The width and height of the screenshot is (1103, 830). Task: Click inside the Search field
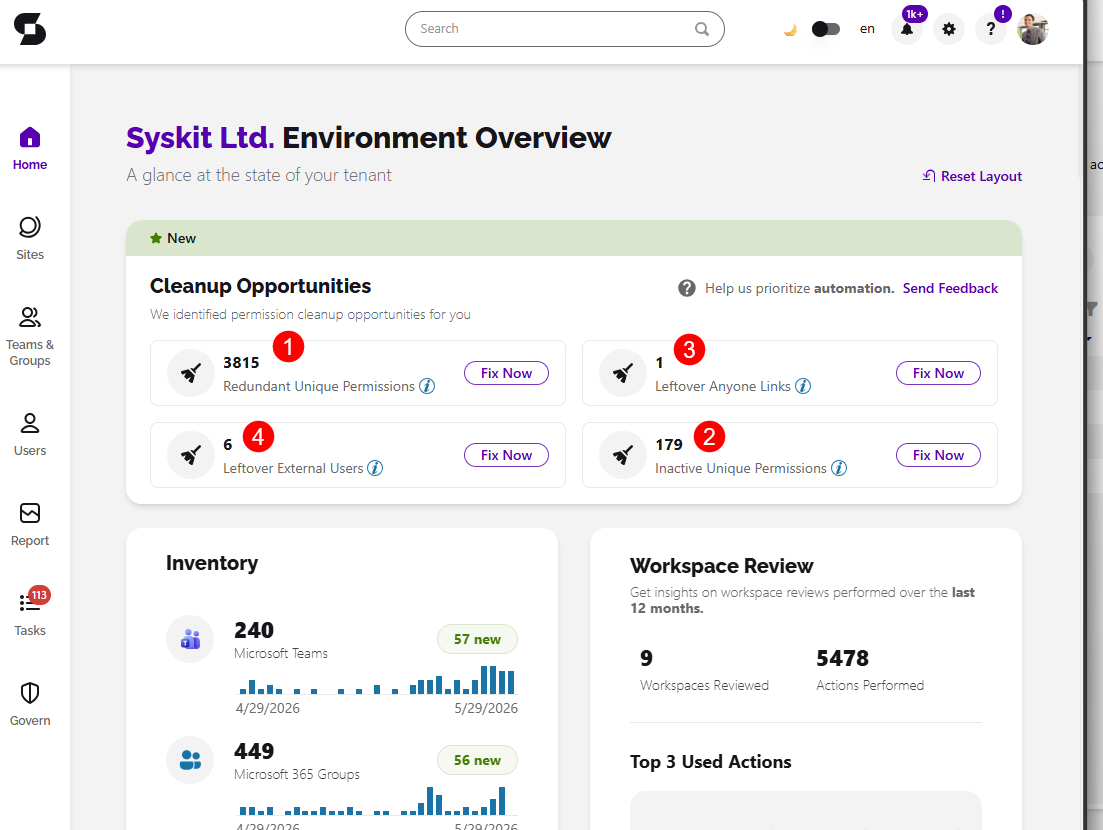[564, 29]
